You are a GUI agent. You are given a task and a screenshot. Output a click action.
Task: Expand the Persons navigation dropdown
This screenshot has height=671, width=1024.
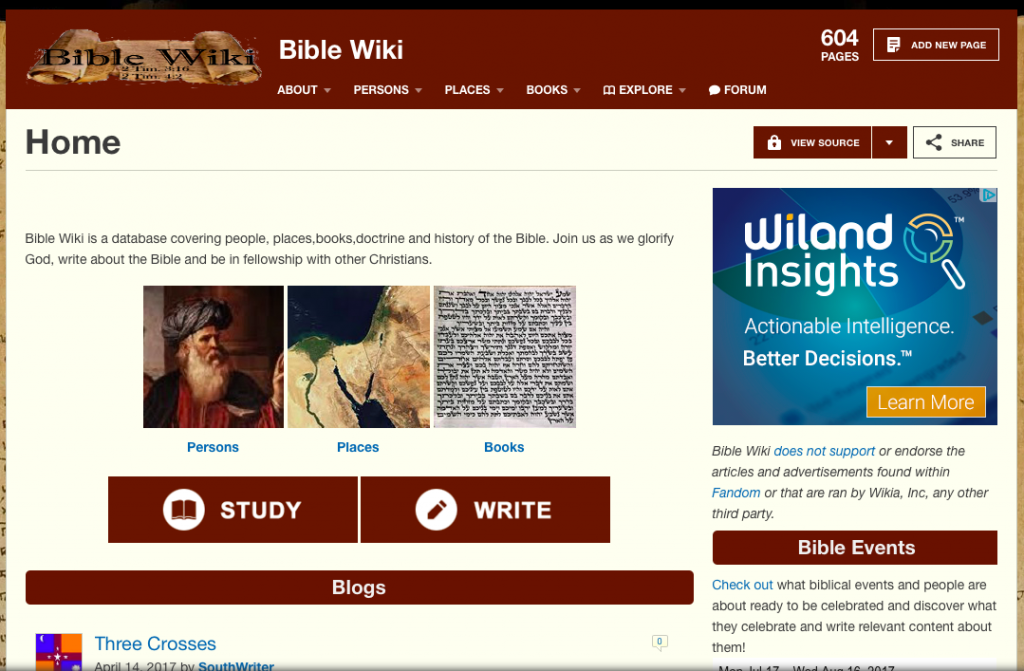[x=387, y=90]
